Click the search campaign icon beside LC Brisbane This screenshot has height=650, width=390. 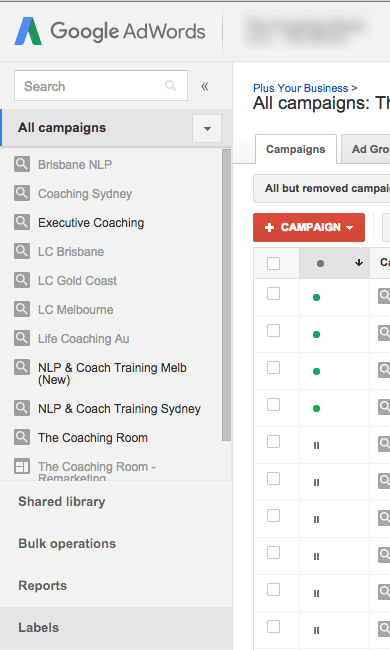(x=22, y=251)
